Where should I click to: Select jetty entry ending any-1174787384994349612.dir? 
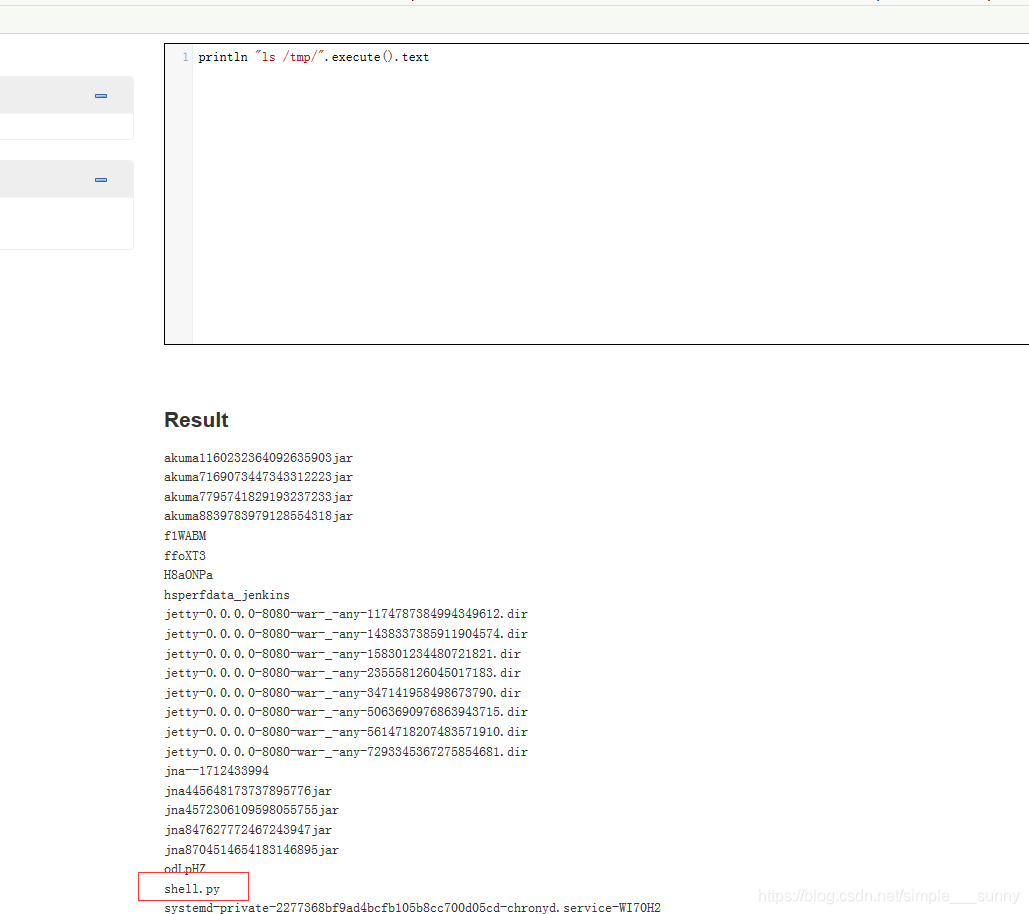(x=346, y=614)
